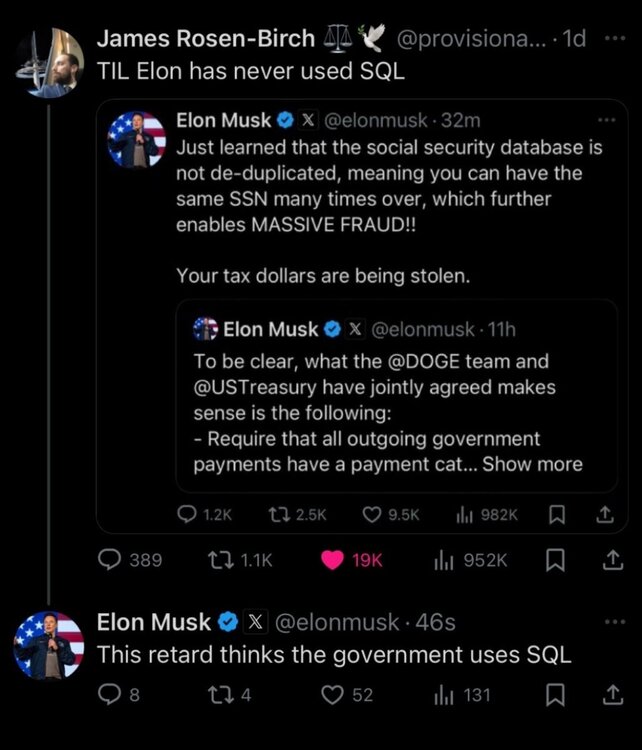Share Elon Musk's bottom reply
Screen dimensions: 642x750
(x=606, y=694)
